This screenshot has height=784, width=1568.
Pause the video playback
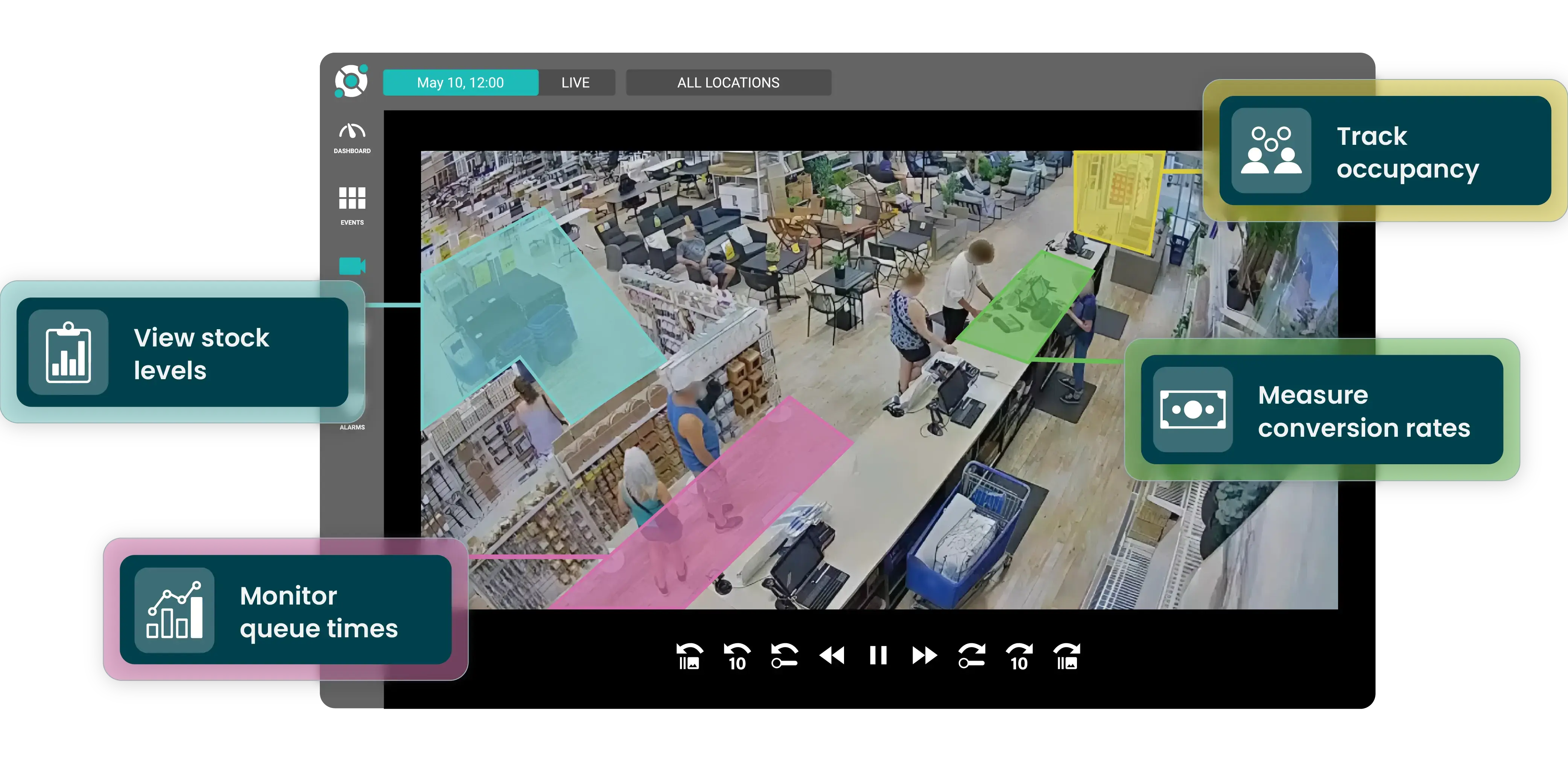878,656
